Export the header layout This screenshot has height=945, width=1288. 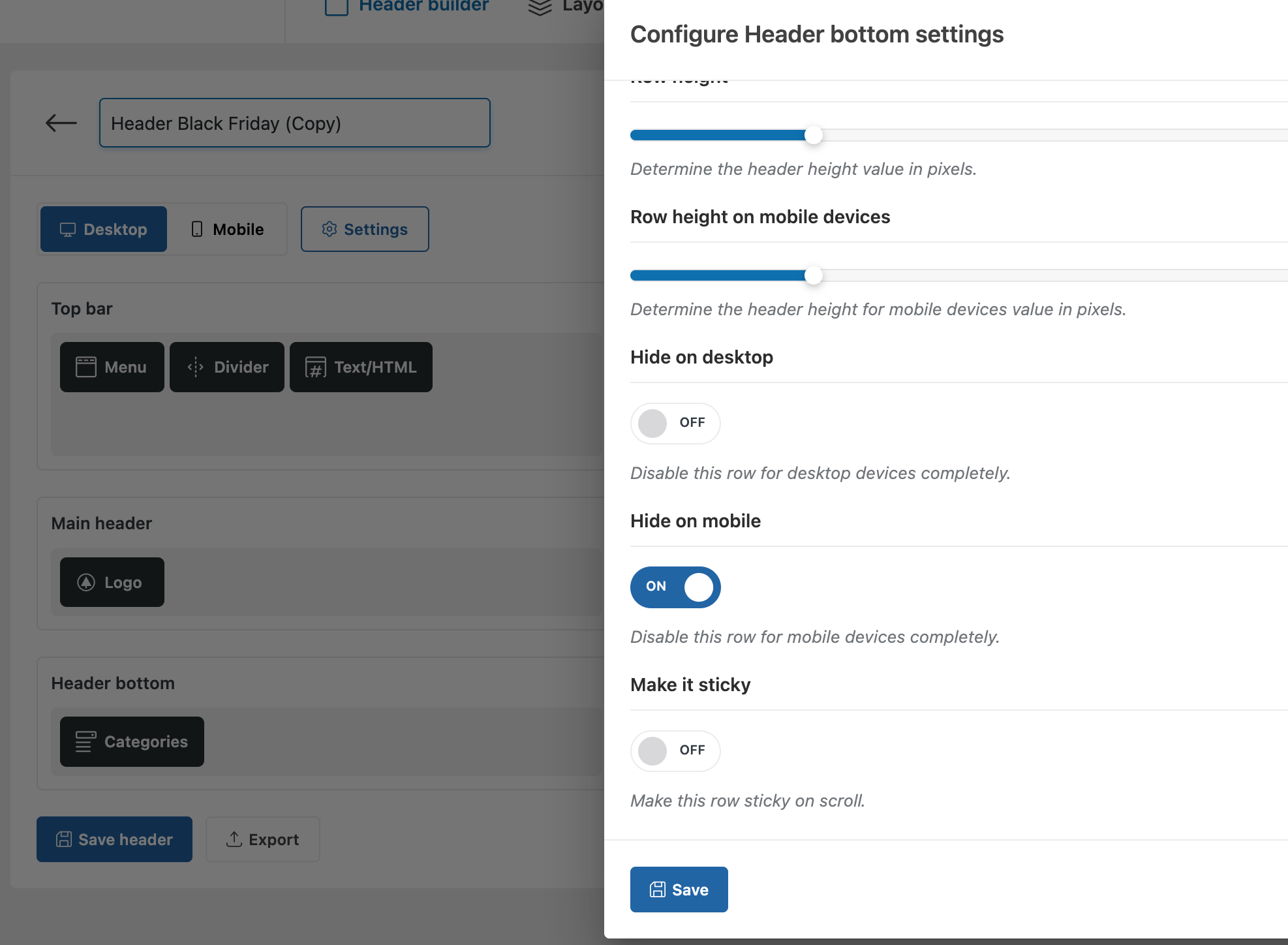(262, 839)
